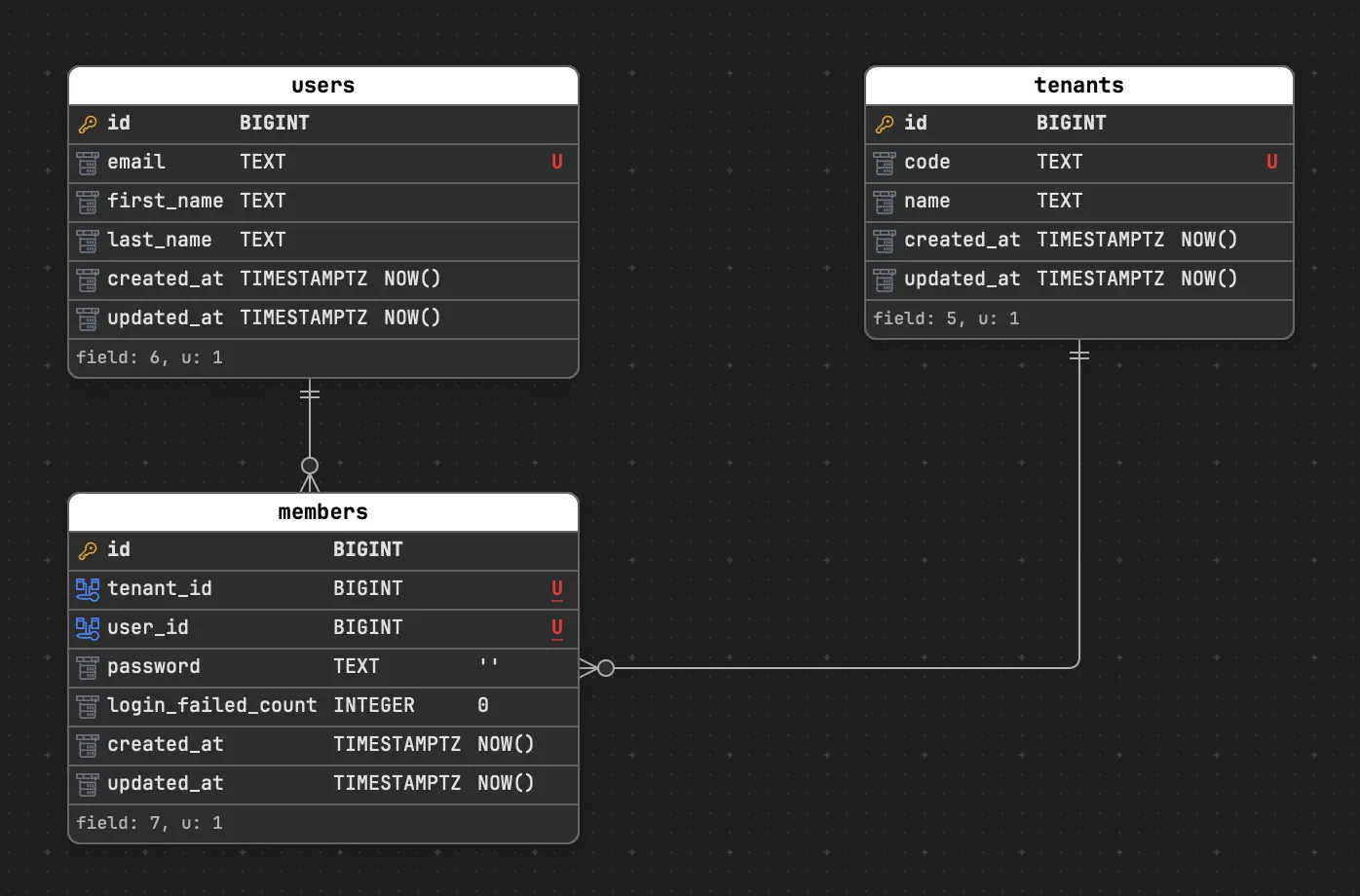Click the column icon beside users email

[88, 163]
